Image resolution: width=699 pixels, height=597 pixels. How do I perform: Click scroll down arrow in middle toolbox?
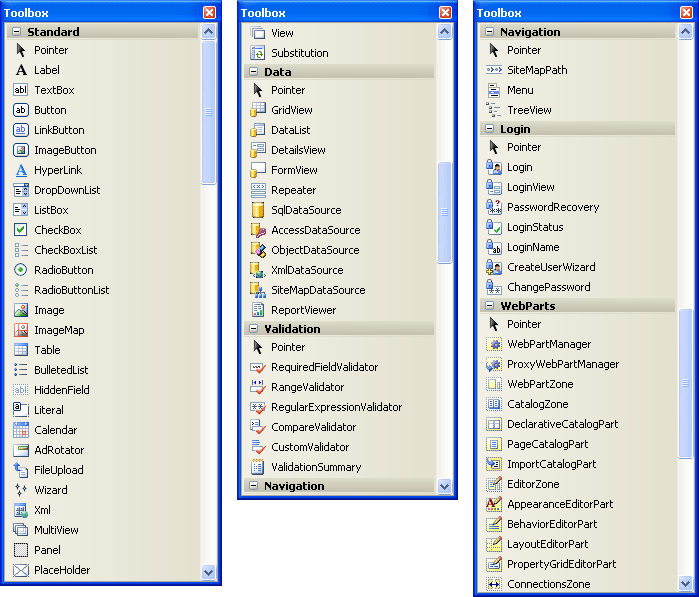[444, 486]
